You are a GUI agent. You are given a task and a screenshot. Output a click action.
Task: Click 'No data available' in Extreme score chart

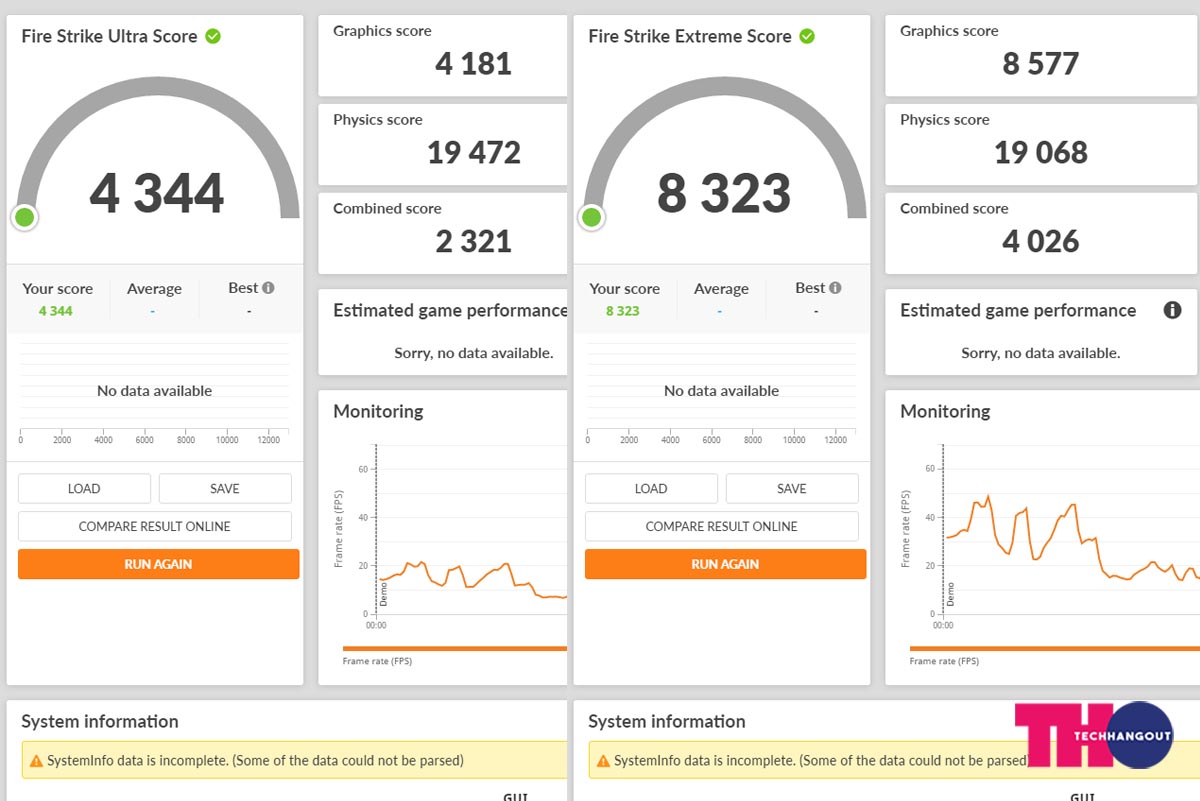point(722,391)
